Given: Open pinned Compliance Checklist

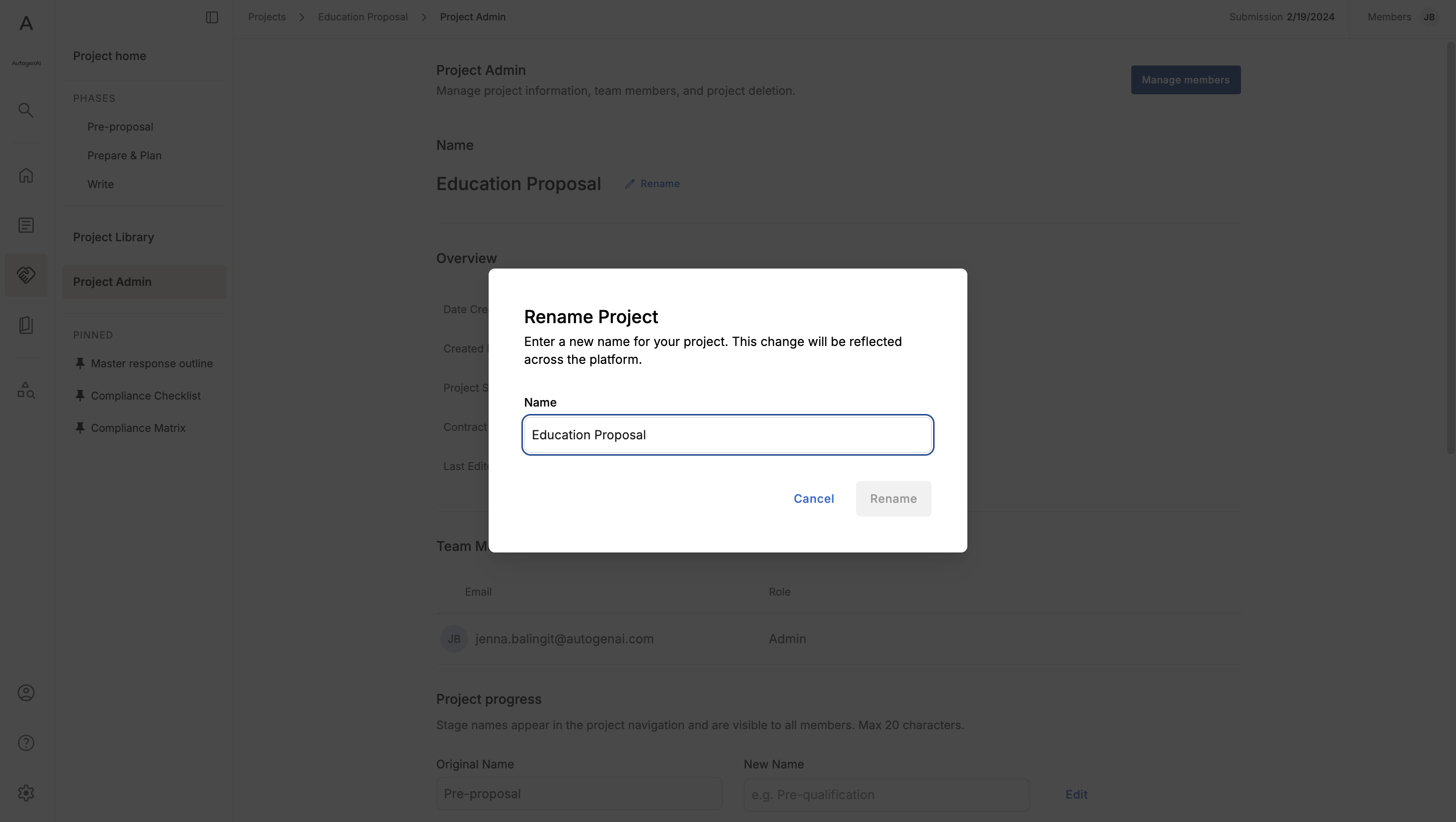Looking at the screenshot, I should tap(146, 396).
